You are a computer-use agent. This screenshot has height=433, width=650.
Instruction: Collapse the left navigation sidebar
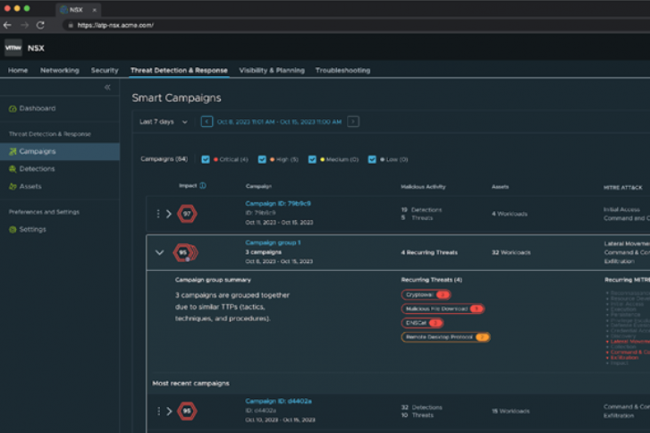107,88
